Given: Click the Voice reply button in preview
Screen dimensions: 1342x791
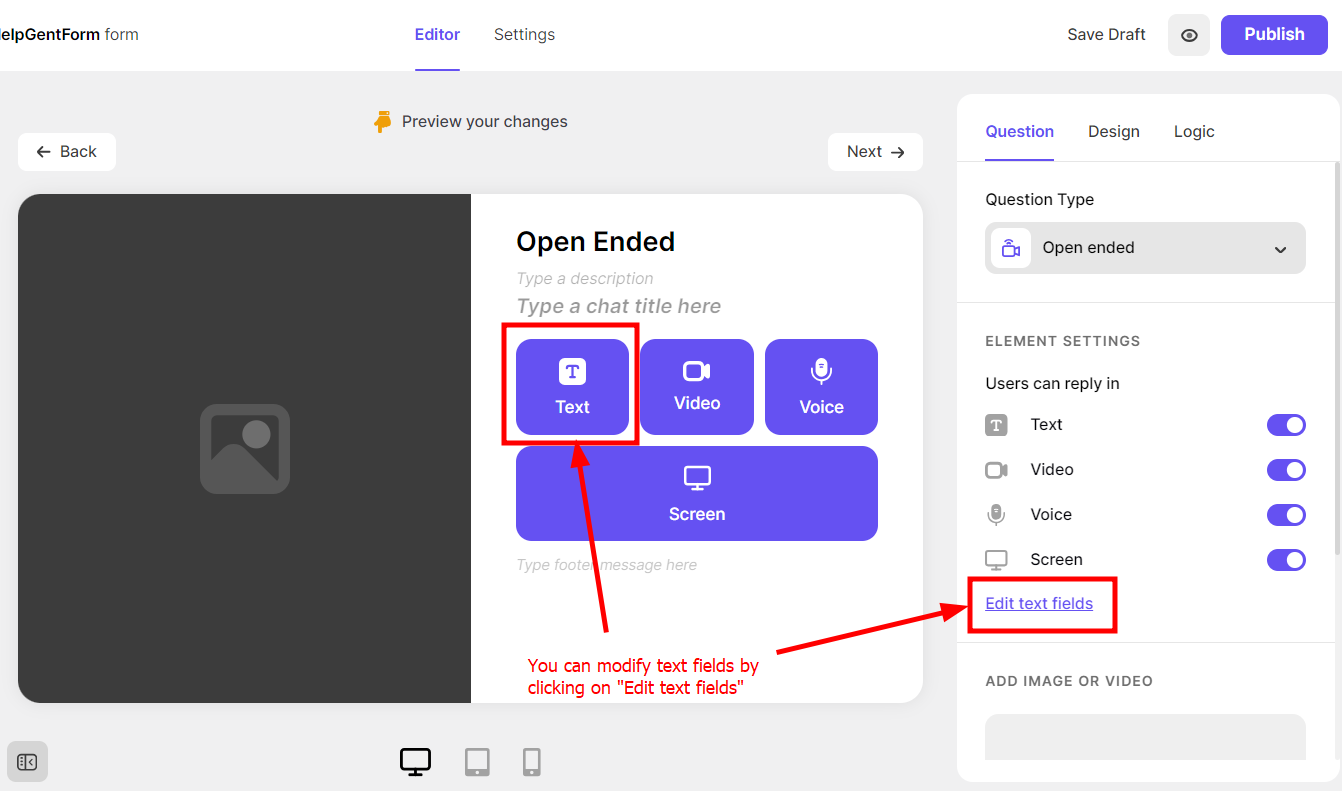Looking at the screenshot, I should (821, 387).
